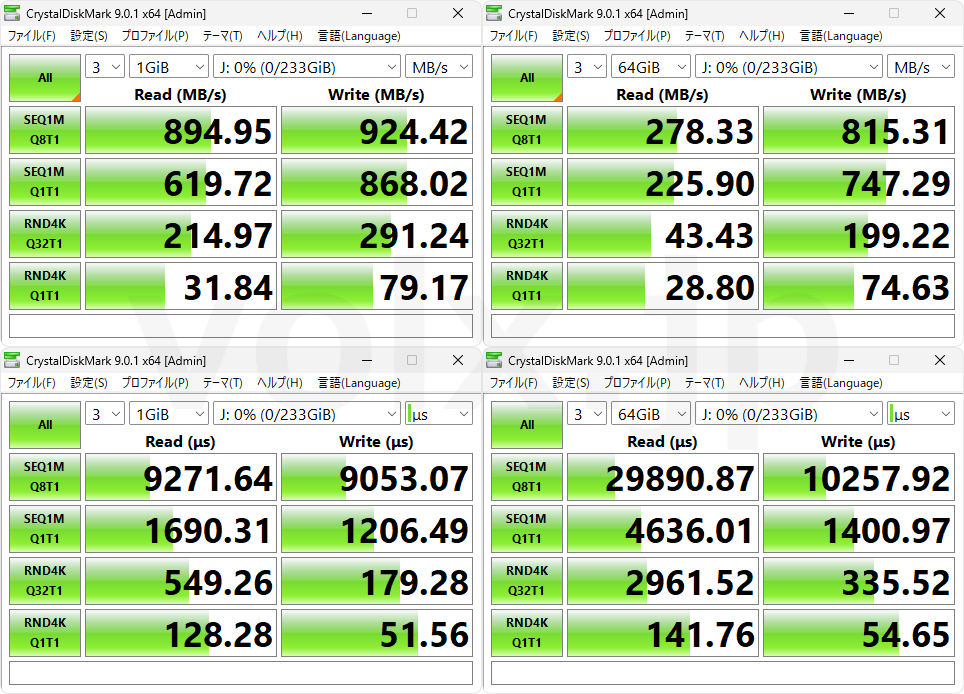Viewport: 964px width, 694px height.
Task: Open the J: drive dropdown in the bottom-right window
Action: tap(789, 414)
